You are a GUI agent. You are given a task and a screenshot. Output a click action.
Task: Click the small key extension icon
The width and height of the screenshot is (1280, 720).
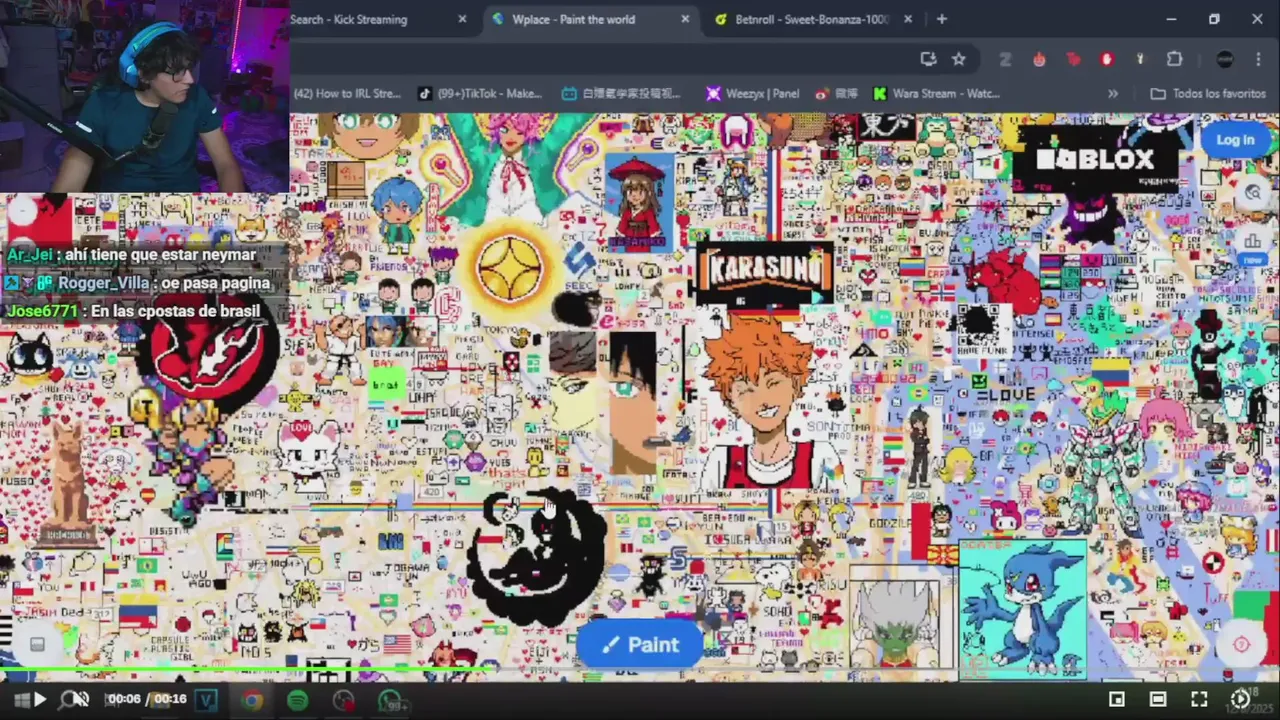[x=1141, y=59]
